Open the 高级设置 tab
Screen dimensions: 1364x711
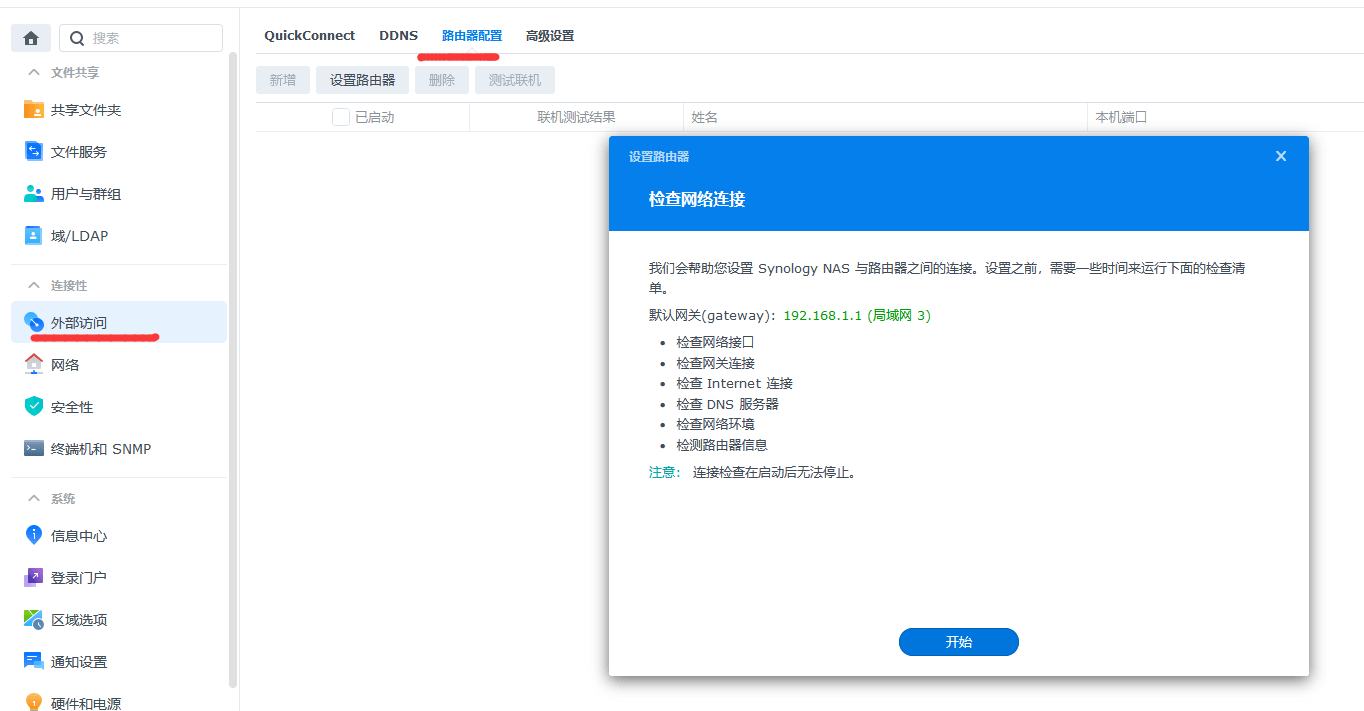point(550,36)
